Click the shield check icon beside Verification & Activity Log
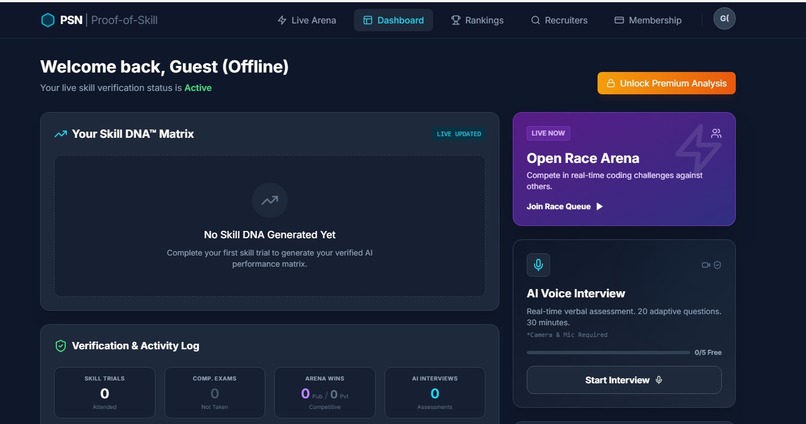This screenshot has width=806, height=424. point(61,346)
